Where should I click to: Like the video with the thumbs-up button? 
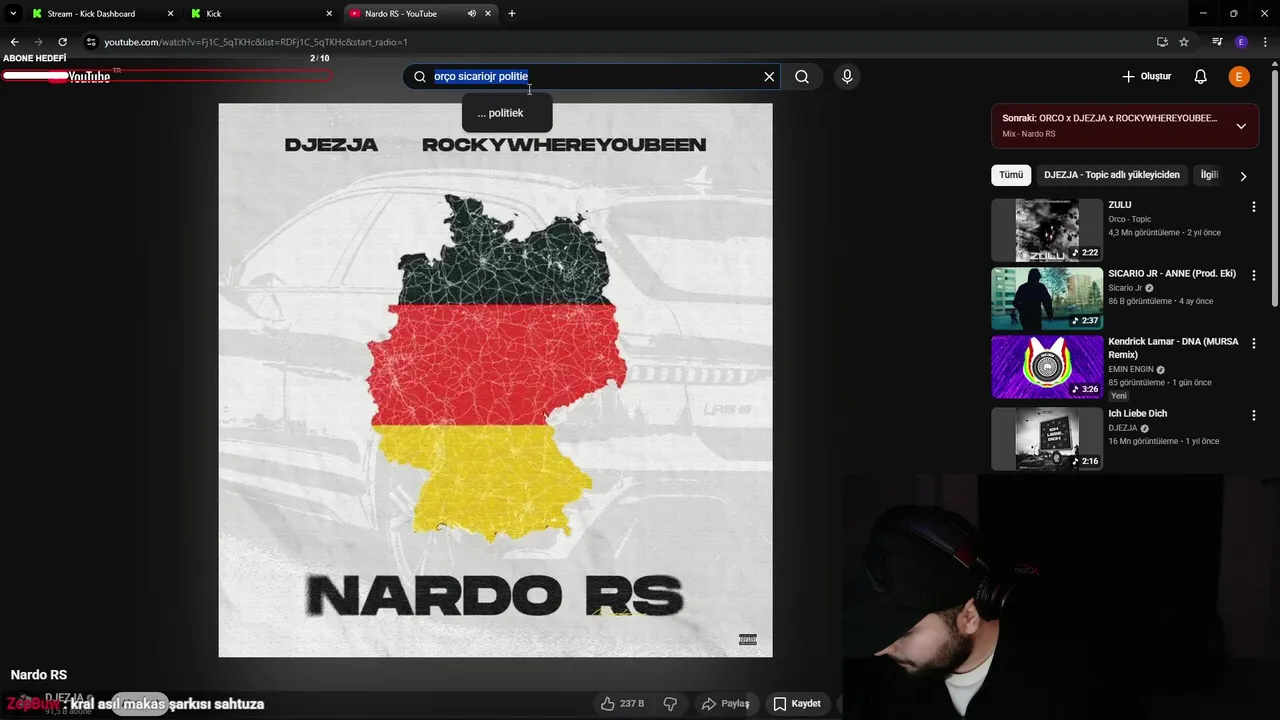622,704
